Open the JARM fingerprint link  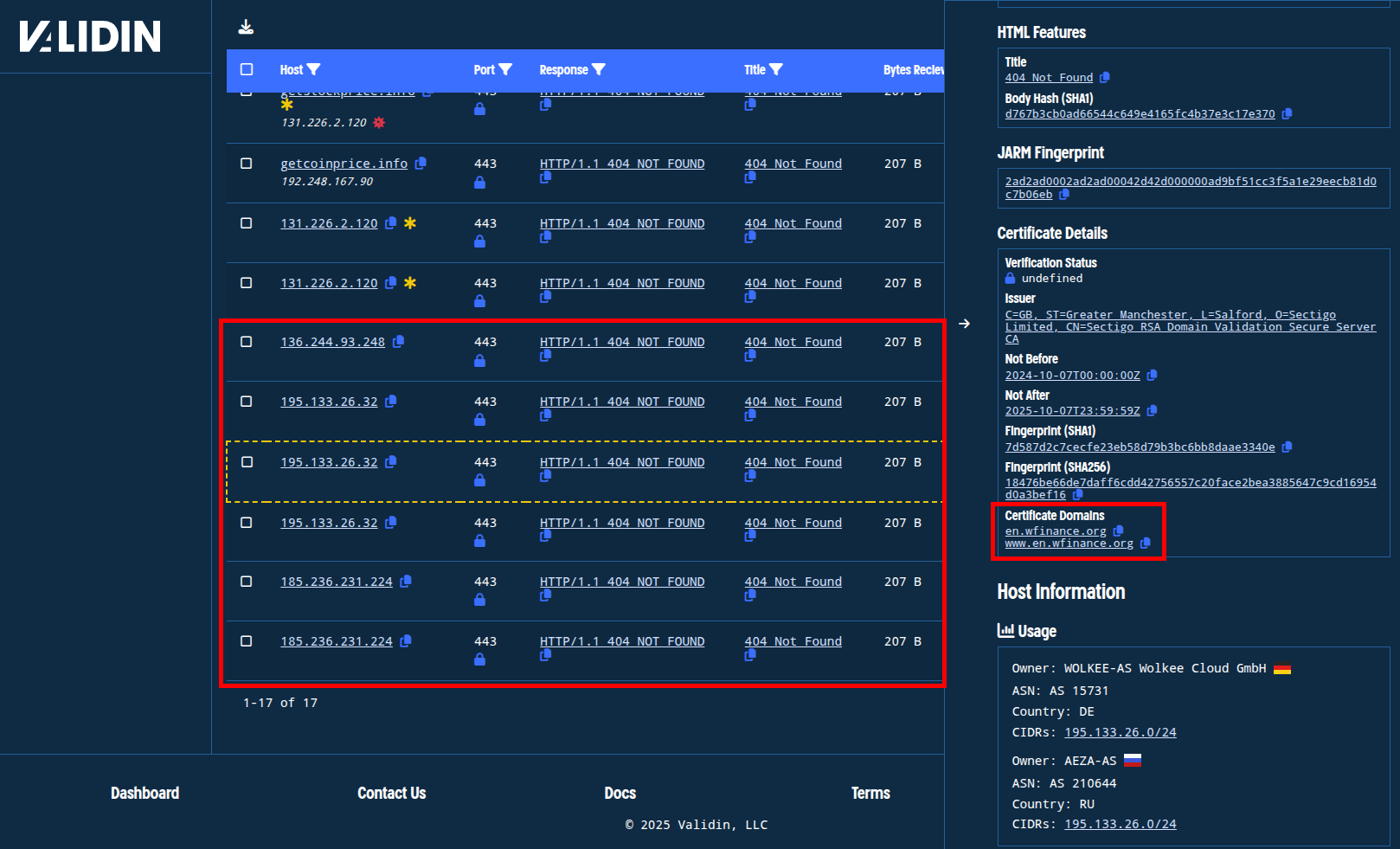(1190, 187)
